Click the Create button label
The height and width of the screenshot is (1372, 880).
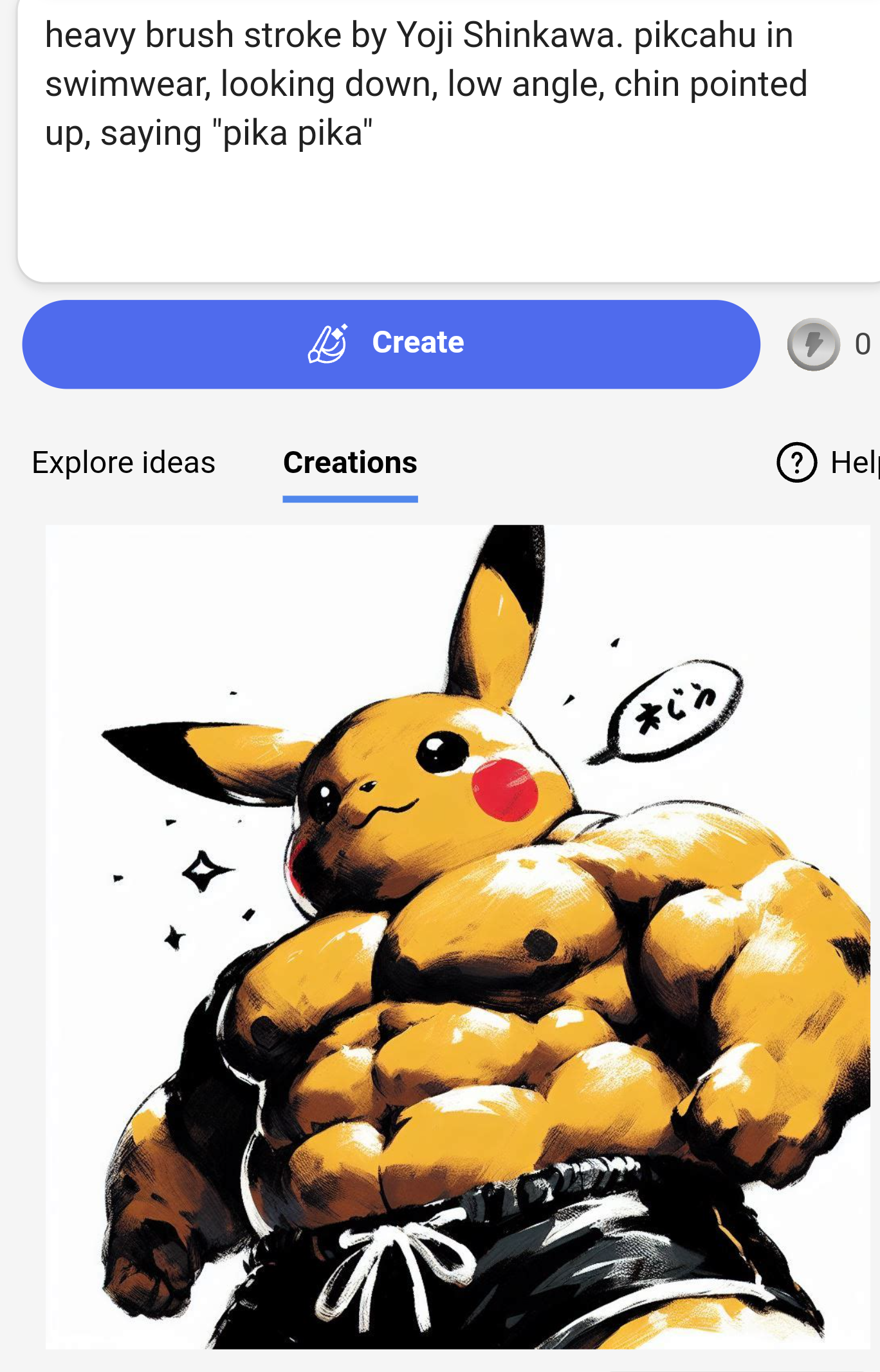coord(418,342)
